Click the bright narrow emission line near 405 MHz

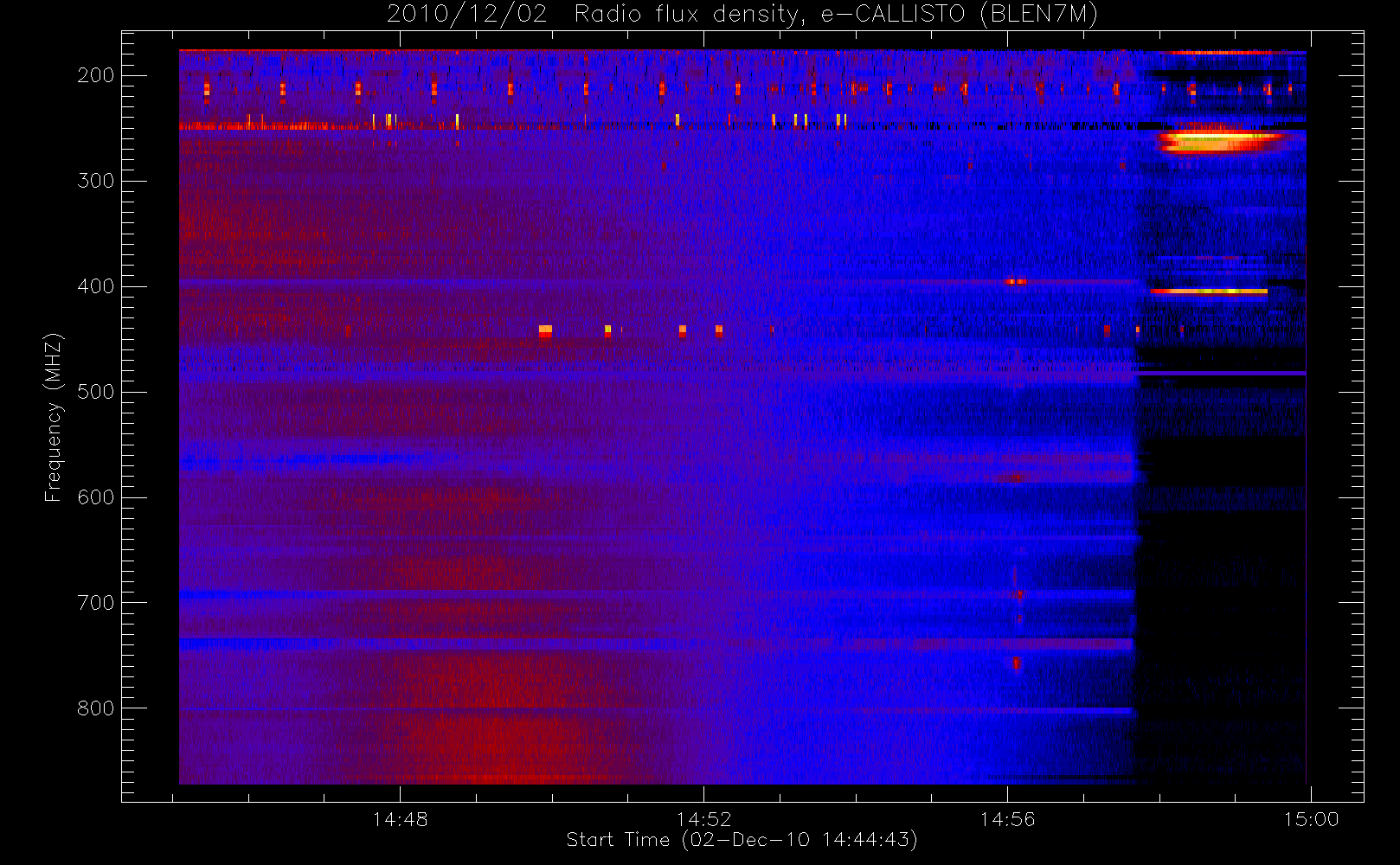point(1209,292)
